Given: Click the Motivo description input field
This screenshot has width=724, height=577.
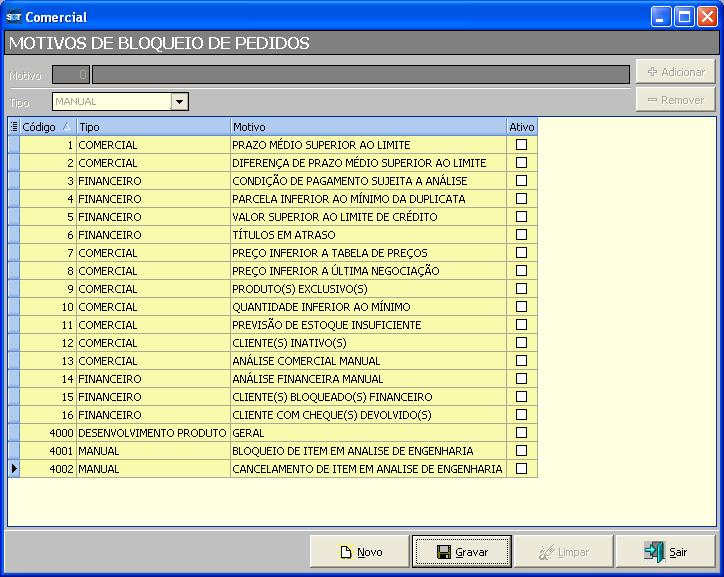Looking at the screenshot, I should tap(360, 74).
